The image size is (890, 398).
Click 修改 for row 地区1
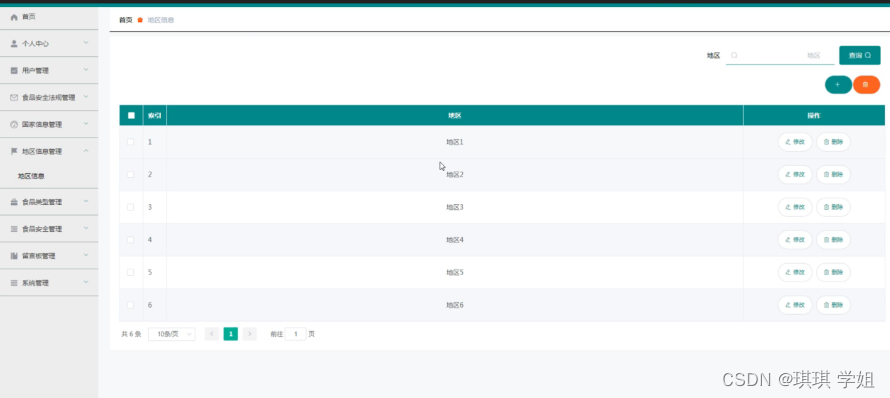tap(795, 142)
